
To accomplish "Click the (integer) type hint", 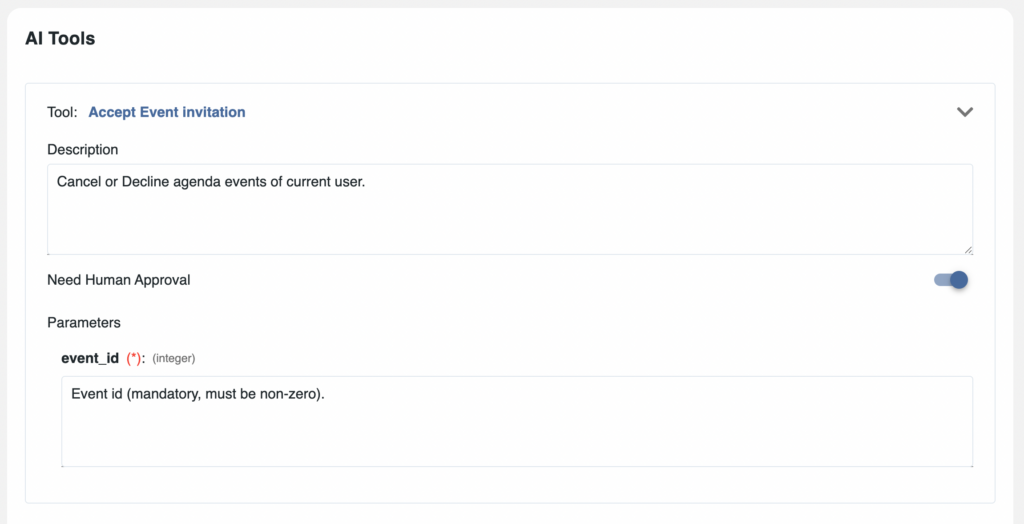I will (x=174, y=358).
